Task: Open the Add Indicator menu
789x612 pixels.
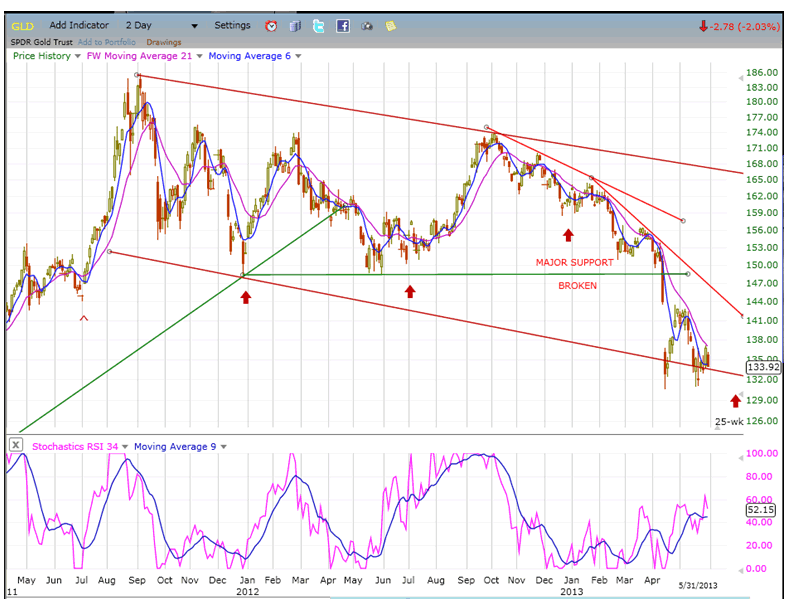Action: coord(79,25)
